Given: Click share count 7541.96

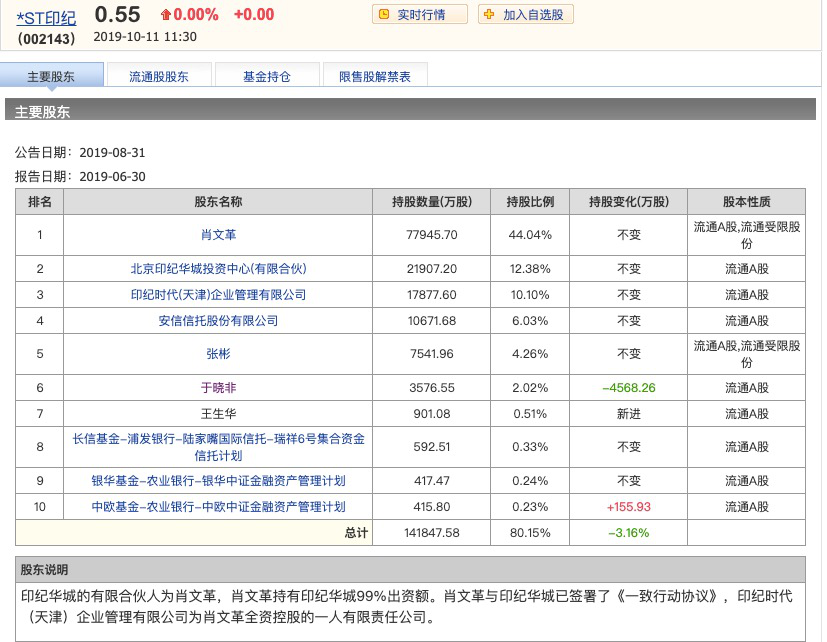Looking at the screenshot, I should tap(431, 353).
